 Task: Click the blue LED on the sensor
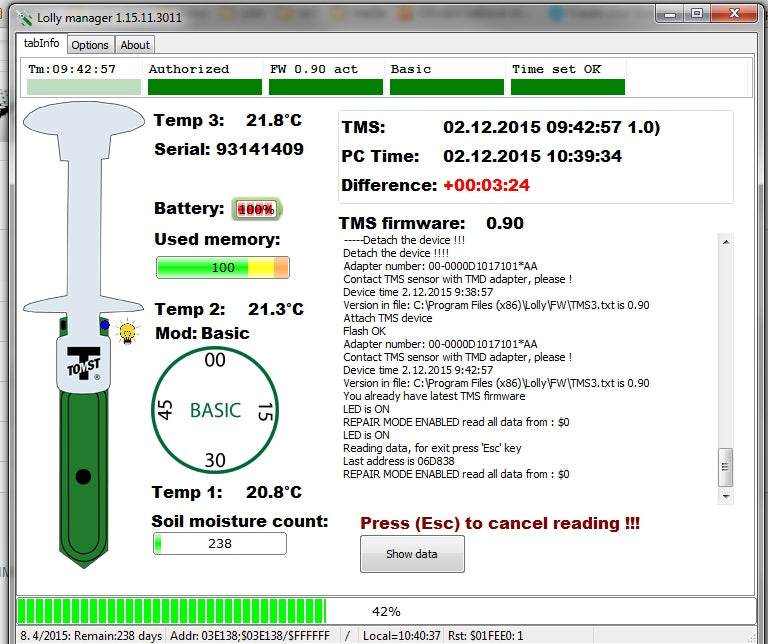click(103, 325)
